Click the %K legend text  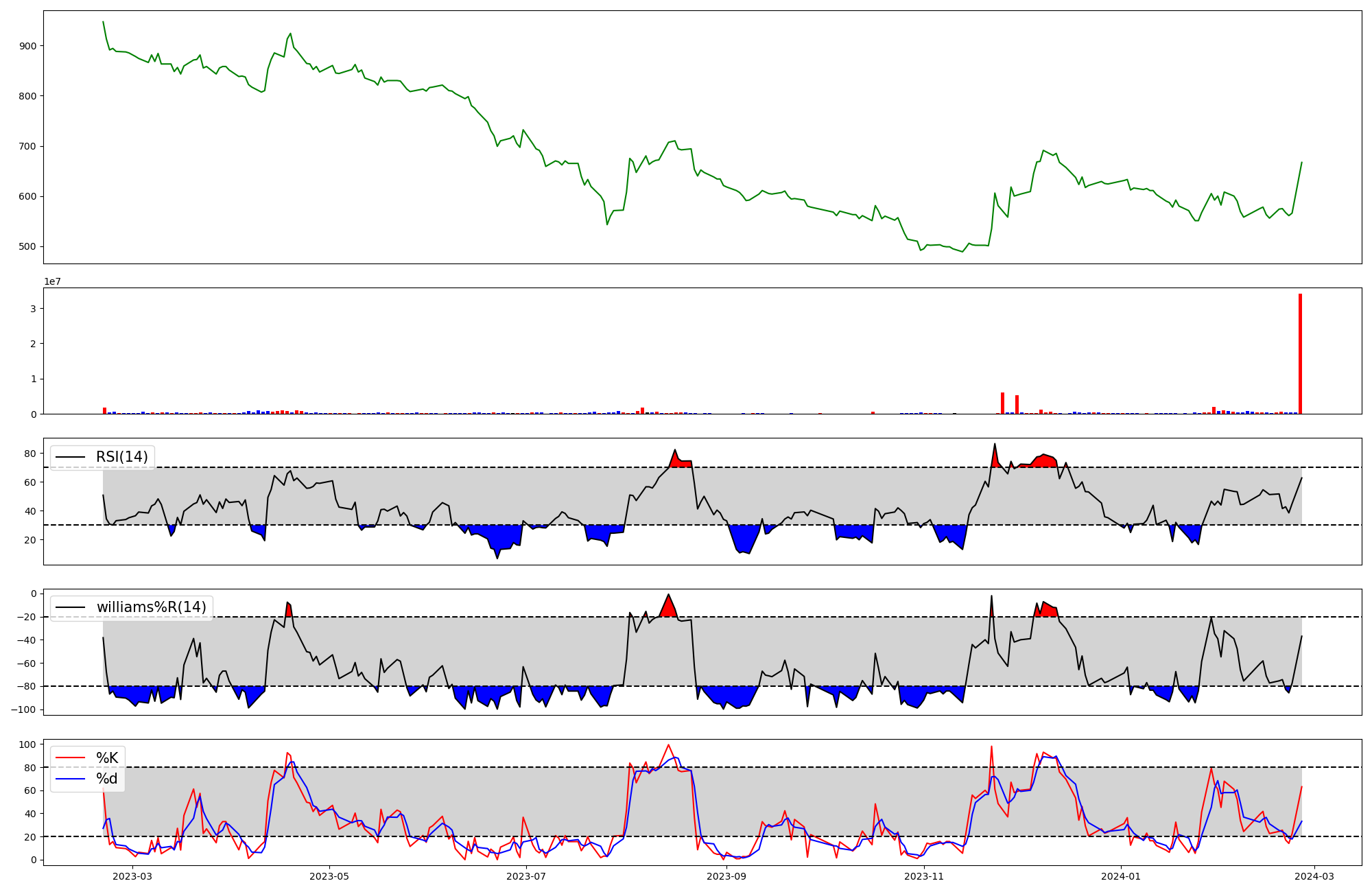[107, 758]
